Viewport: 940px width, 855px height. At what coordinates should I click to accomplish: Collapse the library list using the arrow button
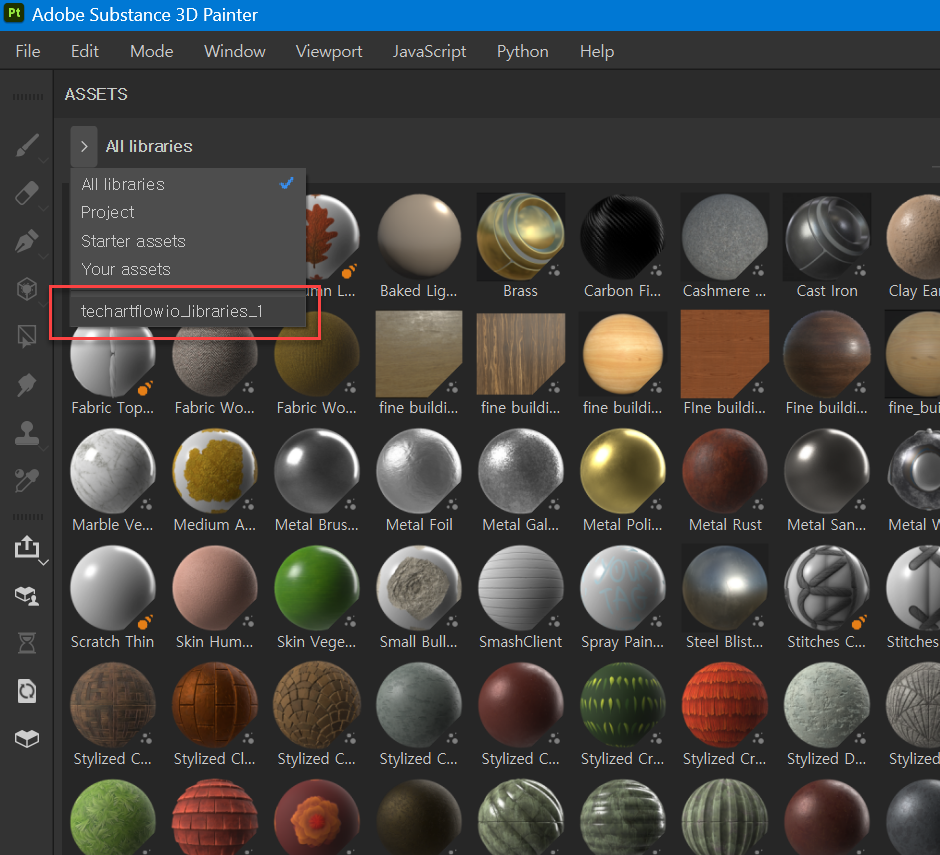coord(84,146)
